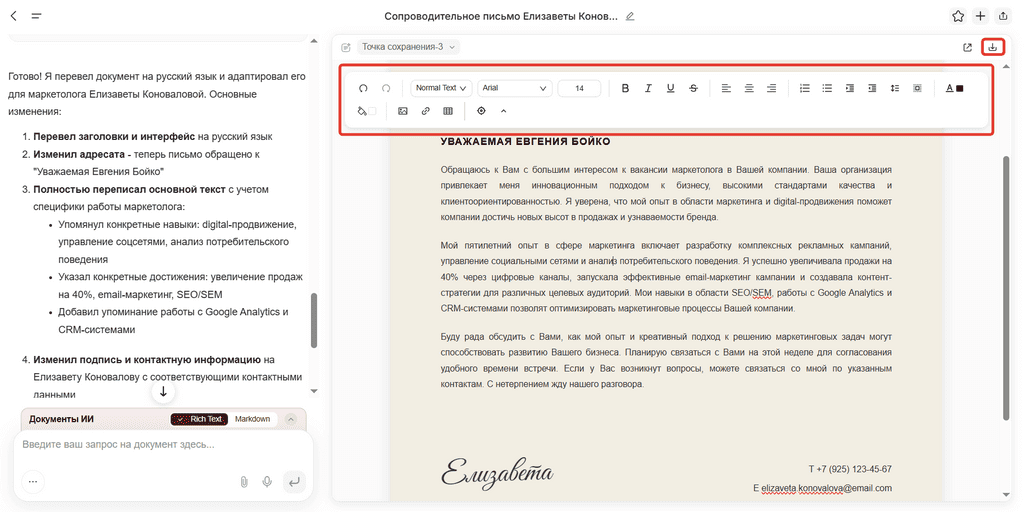Image resolution: width=1024 pixels, height=512 pixels.
Task: Open document in new window
Action: tap(968, 47)
